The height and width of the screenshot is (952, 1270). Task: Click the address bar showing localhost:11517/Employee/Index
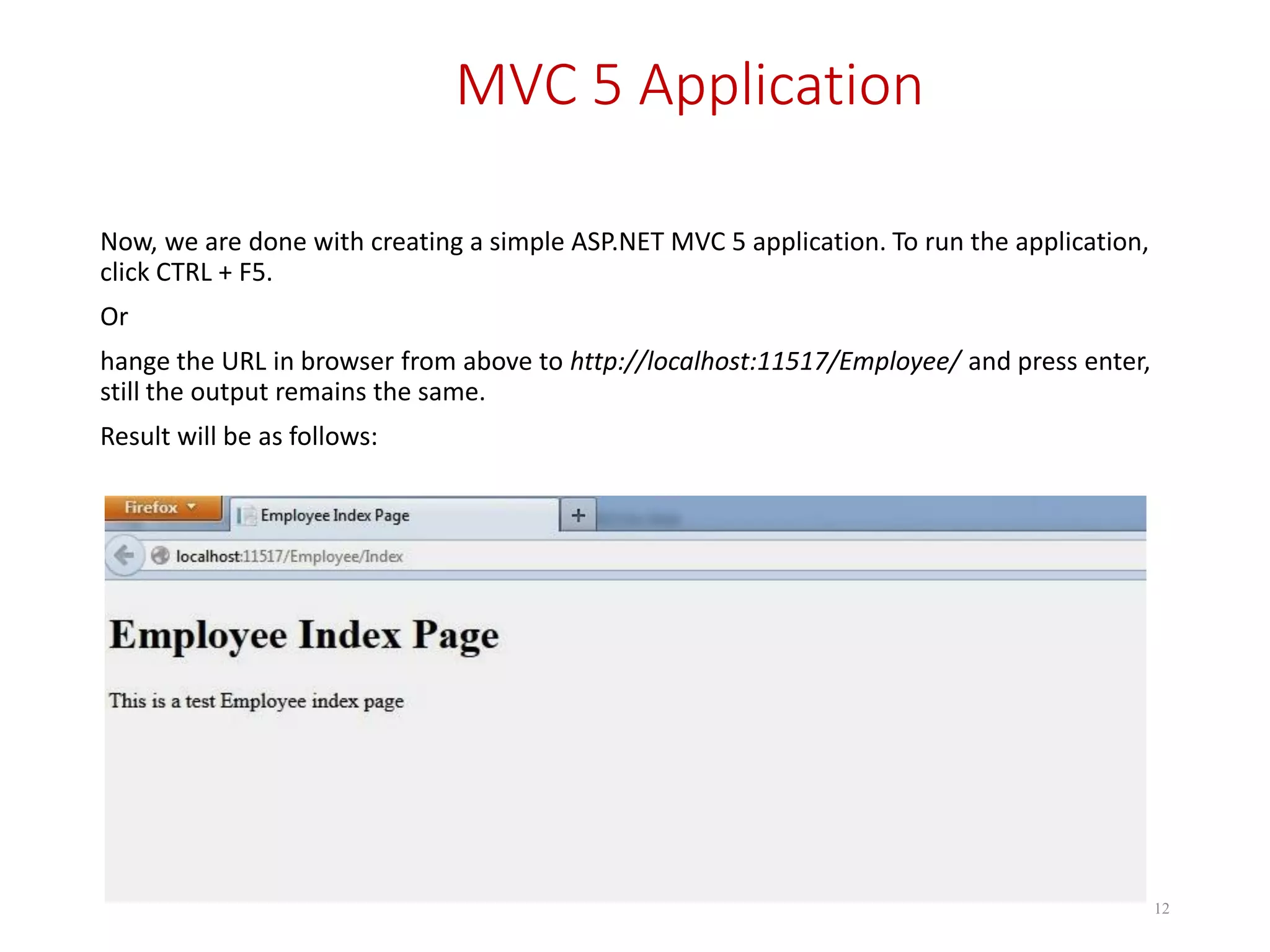(645, 556)
